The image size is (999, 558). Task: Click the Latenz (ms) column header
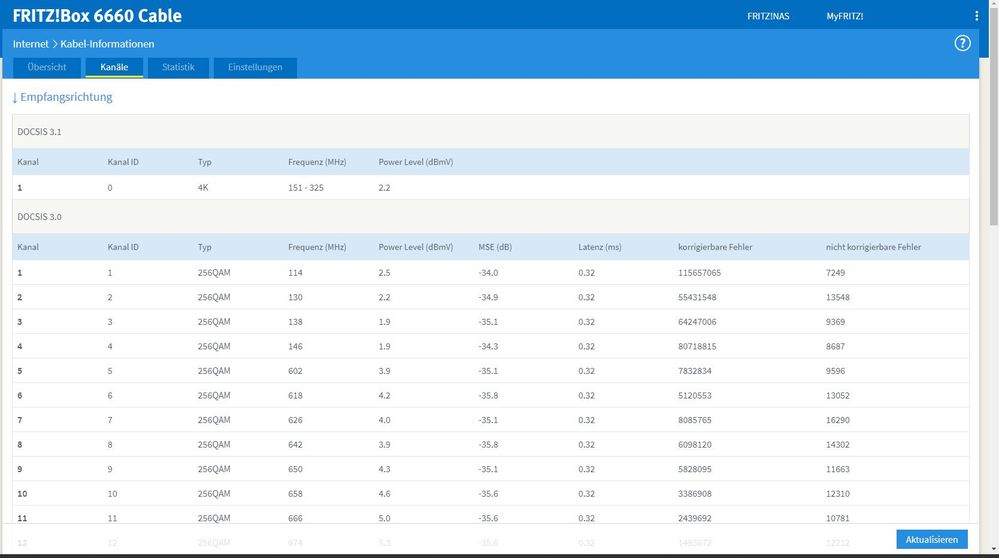pos(599,247)
